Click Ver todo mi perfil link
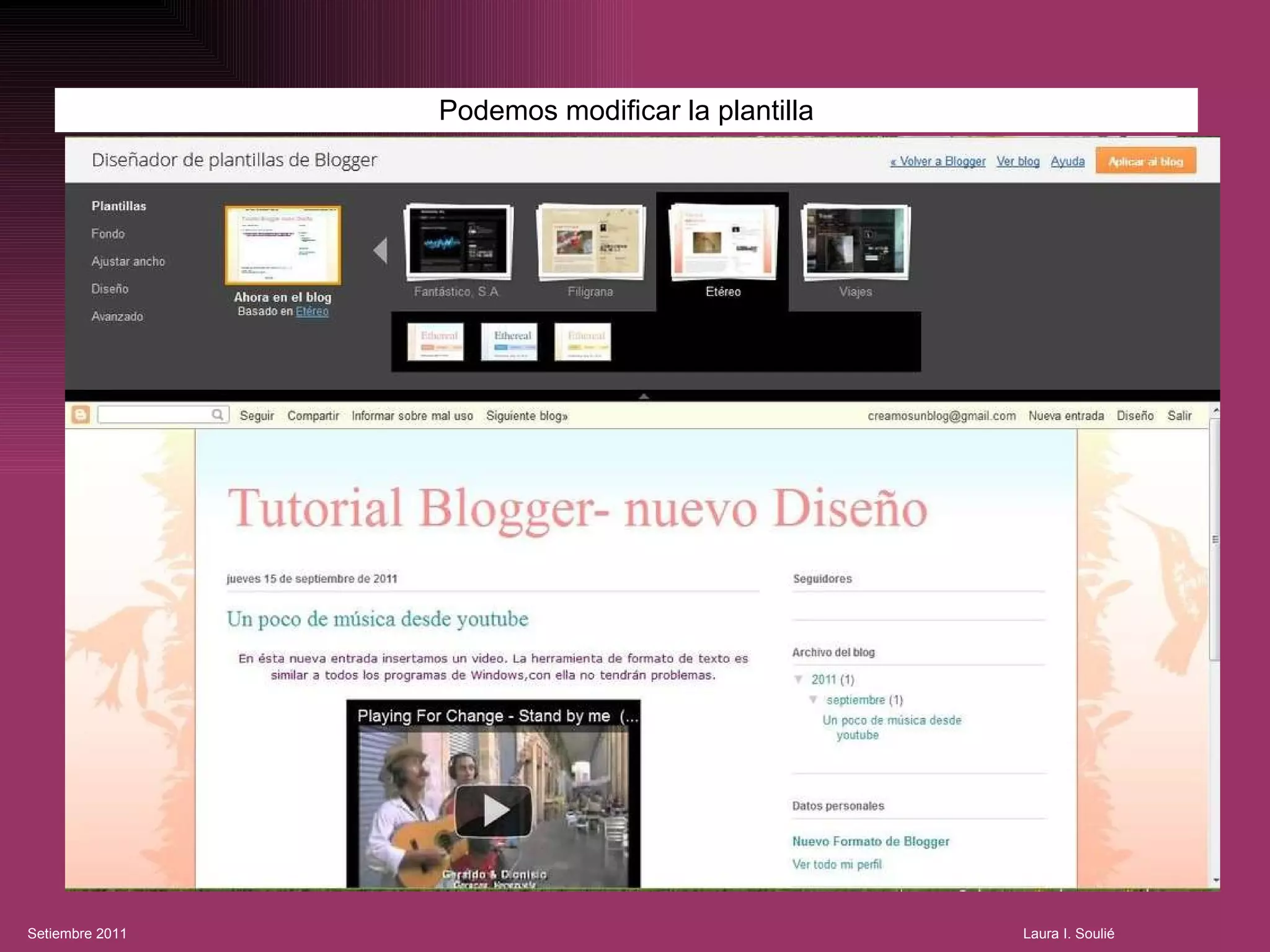 (x=837, y=865)
